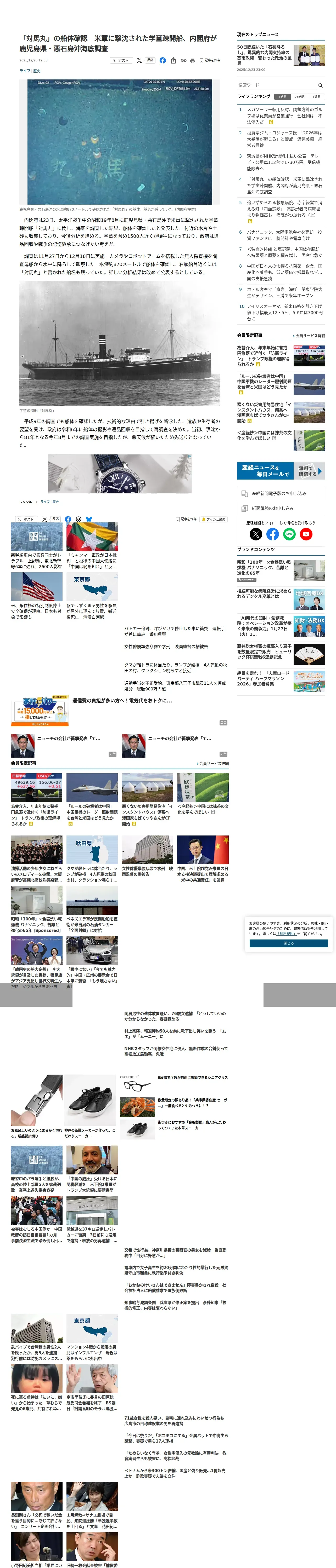336x1568 pixels.
Task: Select the 1時間 ranking tab
Action: [x=283, y=97]
